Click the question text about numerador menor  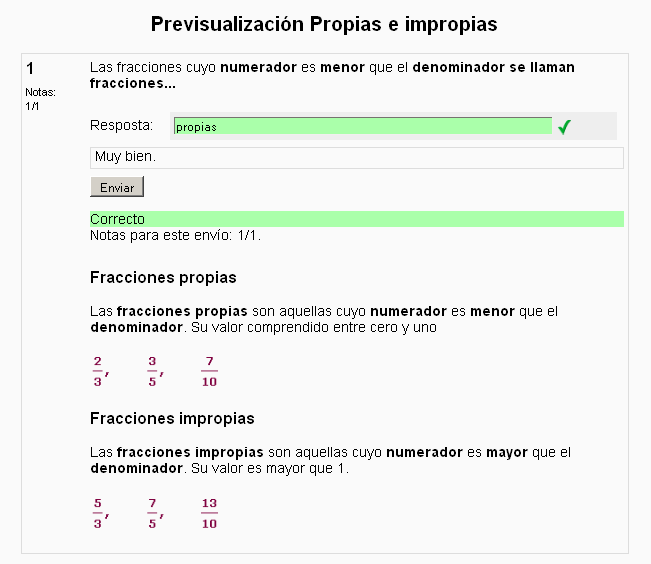click(x=332, y=75)
